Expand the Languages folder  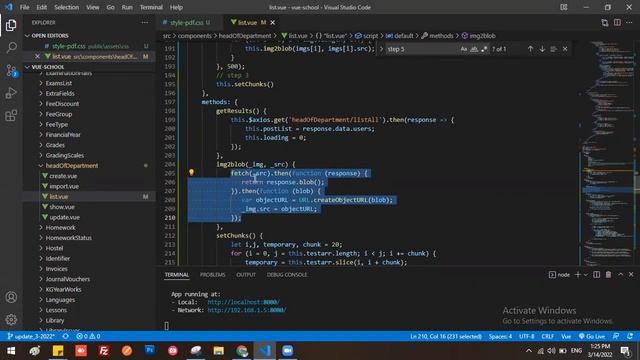60,300
